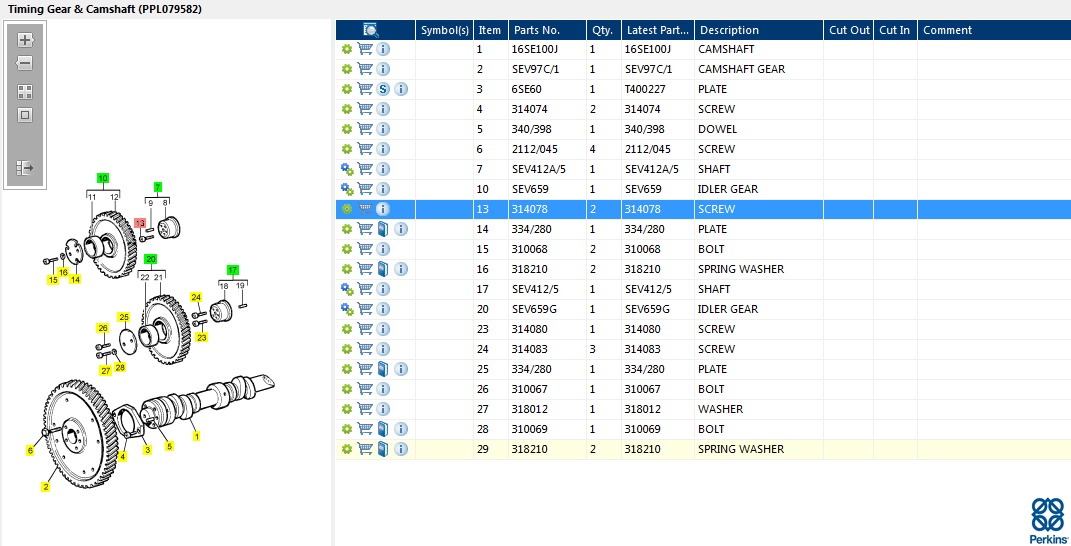Zoom in on the parts diagram

coord(25,40)
